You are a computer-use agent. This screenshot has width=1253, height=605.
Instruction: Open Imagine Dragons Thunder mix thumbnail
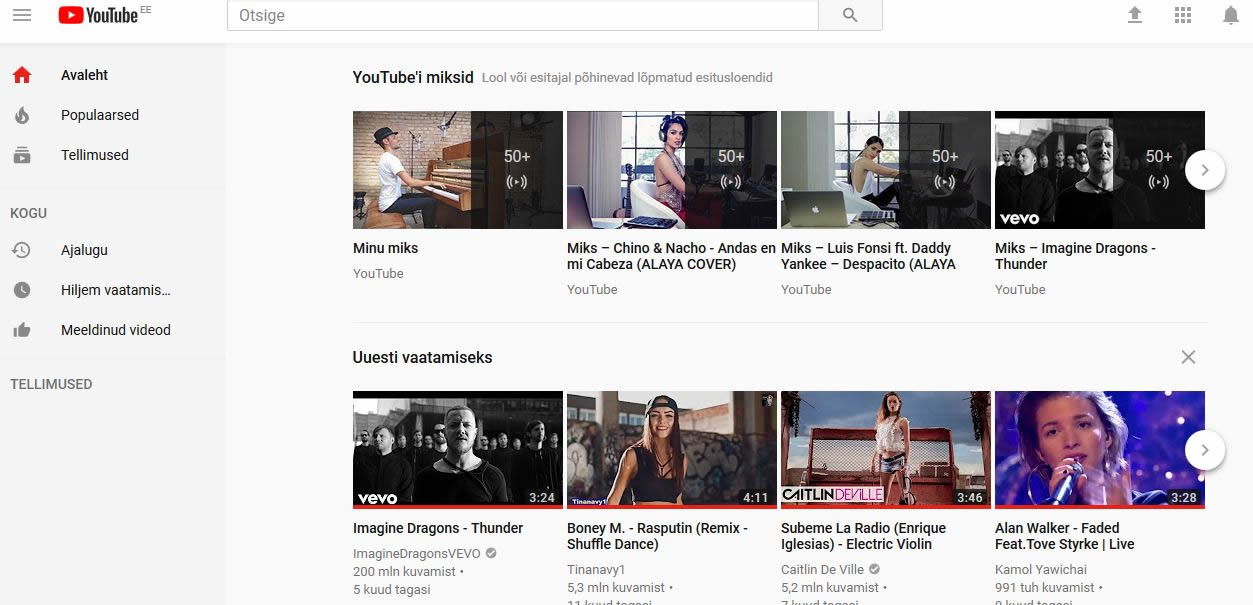pyautogui.click(x=1100, y=170)
